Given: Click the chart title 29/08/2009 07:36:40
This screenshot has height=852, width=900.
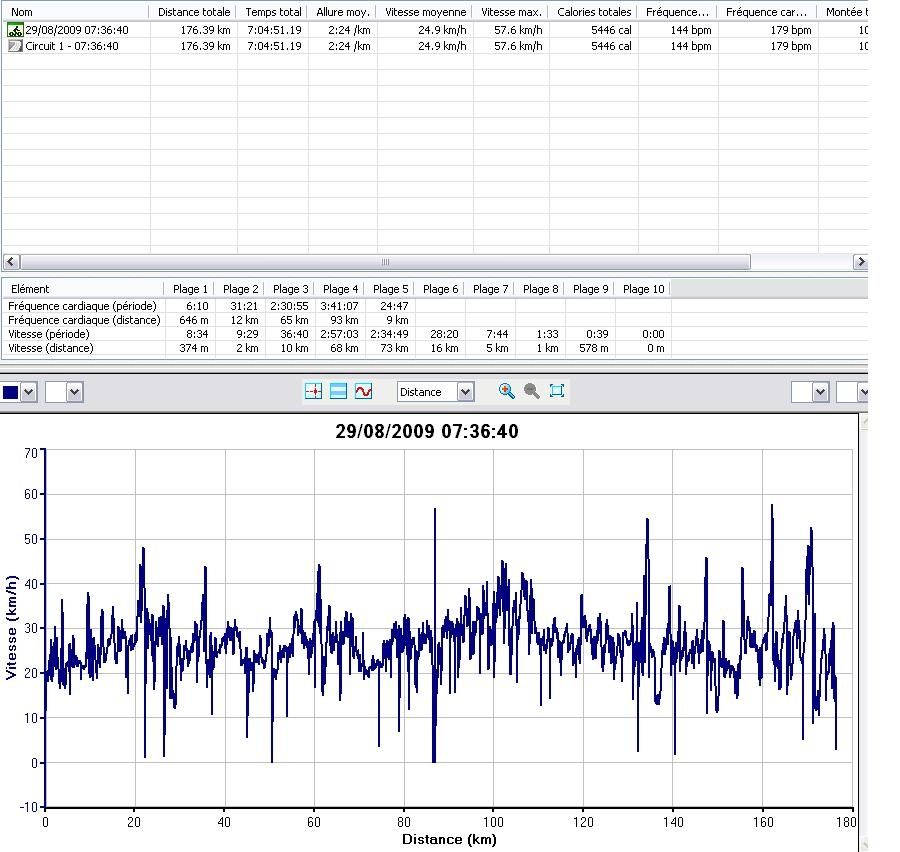Looking at the screenshot, I should tap(426, 431).
